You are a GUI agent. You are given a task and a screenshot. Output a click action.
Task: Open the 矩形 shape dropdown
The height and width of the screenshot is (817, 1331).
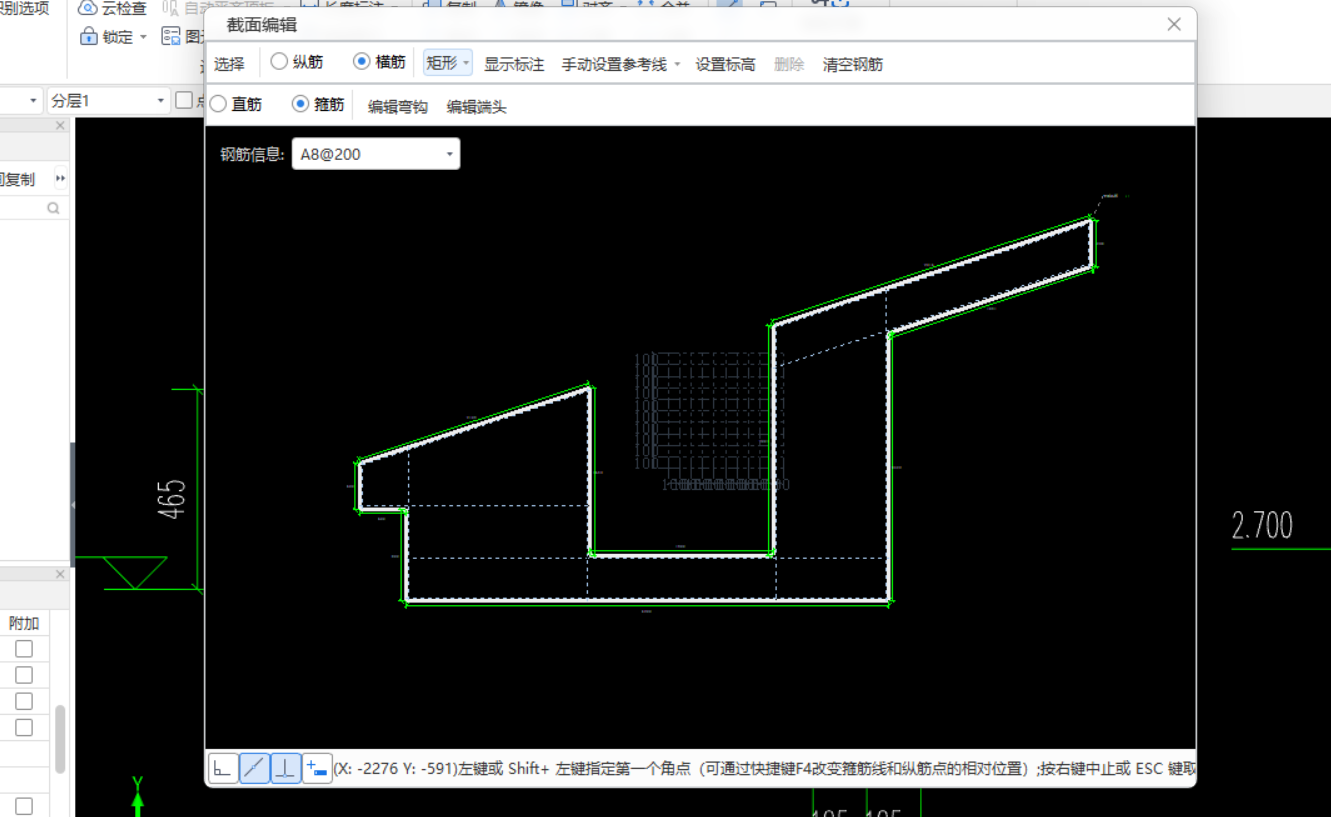447,63
